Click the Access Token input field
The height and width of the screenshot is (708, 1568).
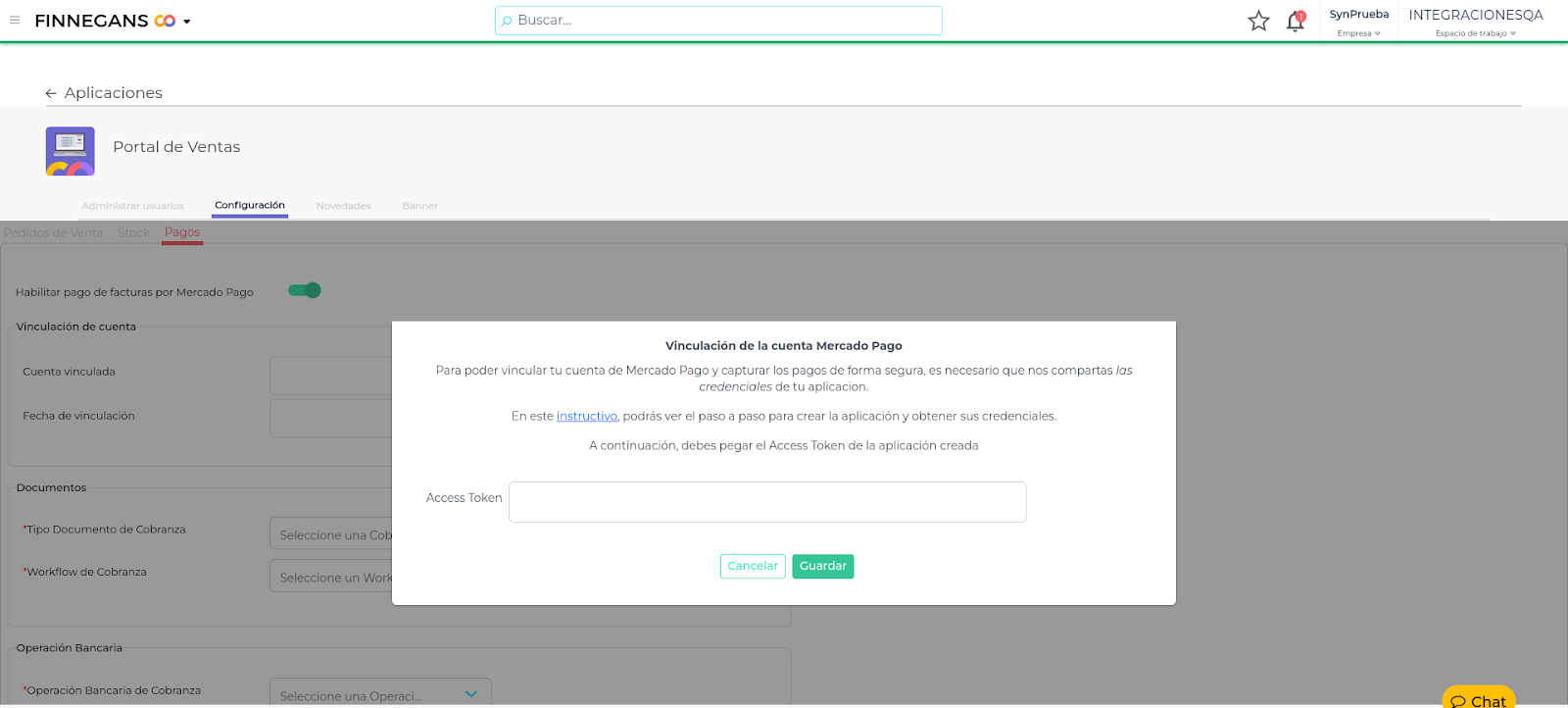point(766,502)
